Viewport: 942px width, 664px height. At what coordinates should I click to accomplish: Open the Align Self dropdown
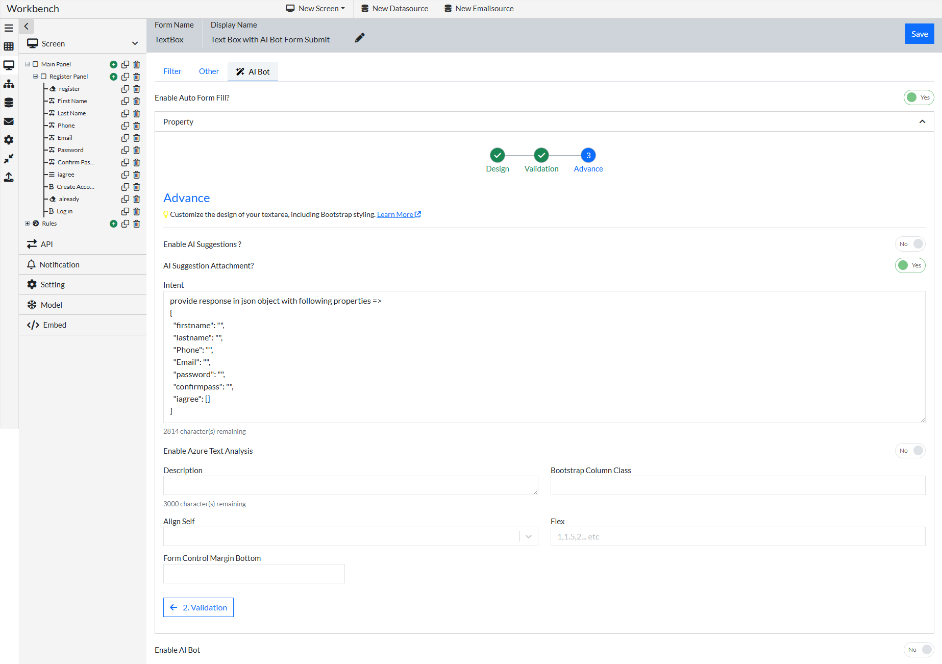click(x=528, y=537)
